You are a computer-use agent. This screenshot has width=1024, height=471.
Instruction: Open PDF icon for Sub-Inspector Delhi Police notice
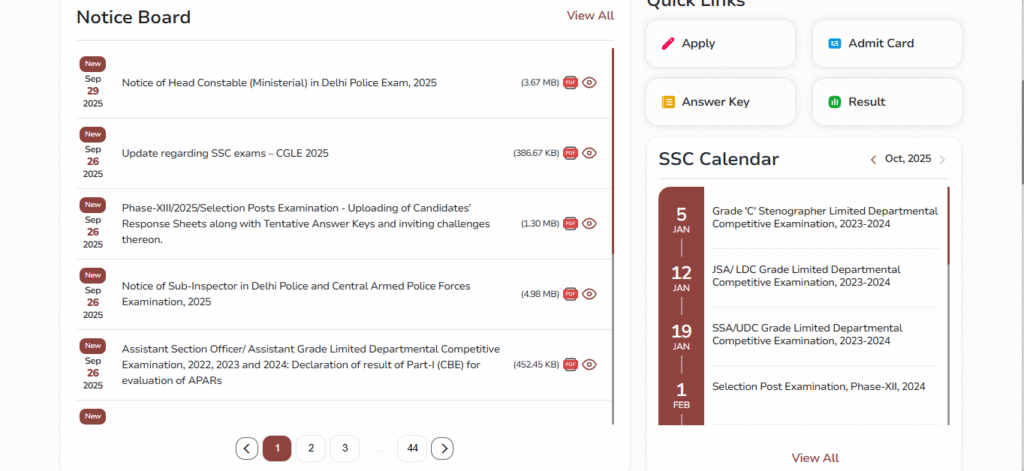click(x=571, y=294)
